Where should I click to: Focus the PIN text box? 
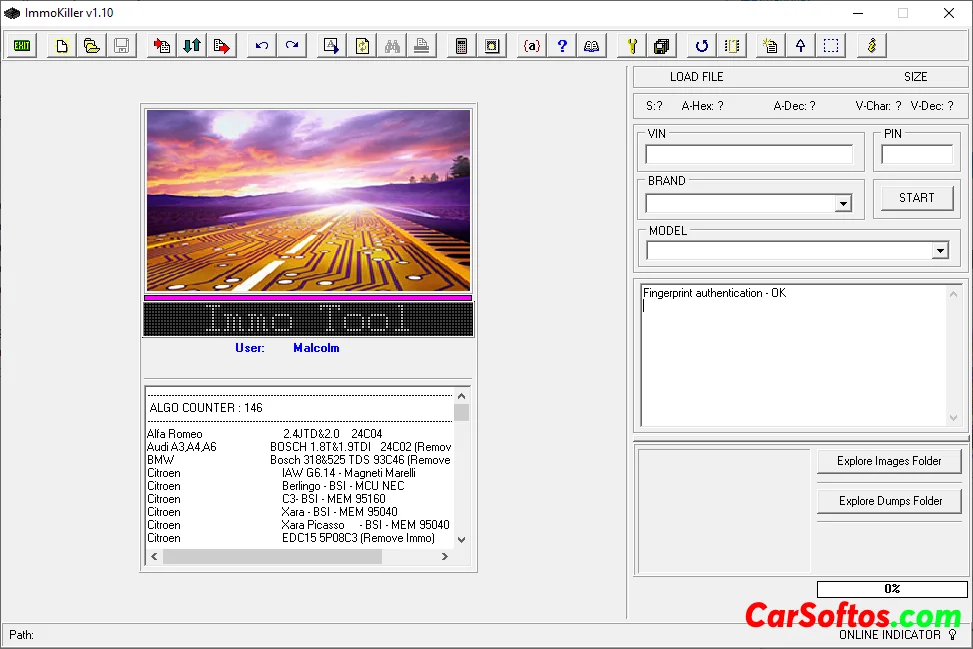(x=916, y=155)
